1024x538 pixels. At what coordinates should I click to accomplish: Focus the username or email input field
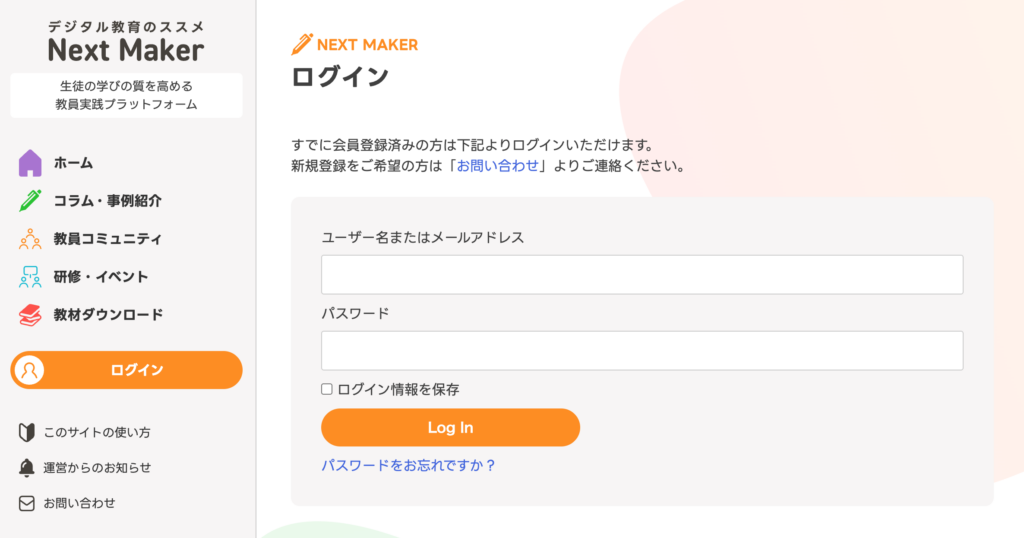(x=641, y=274)
